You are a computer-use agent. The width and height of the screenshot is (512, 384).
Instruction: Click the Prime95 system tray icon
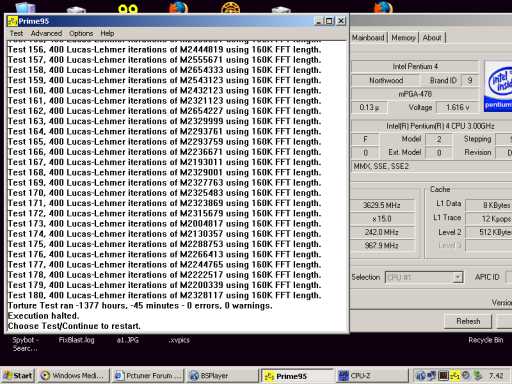coord(455,376)
